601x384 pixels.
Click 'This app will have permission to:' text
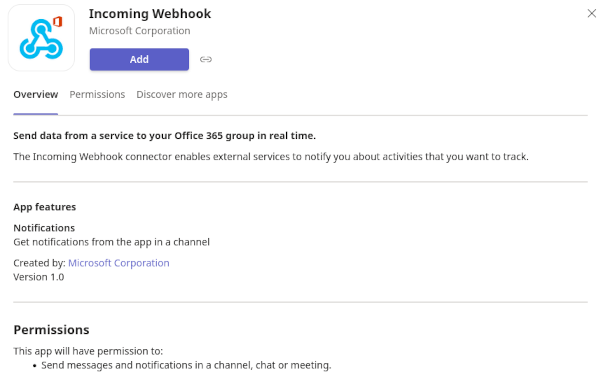[x=88, y=351]
